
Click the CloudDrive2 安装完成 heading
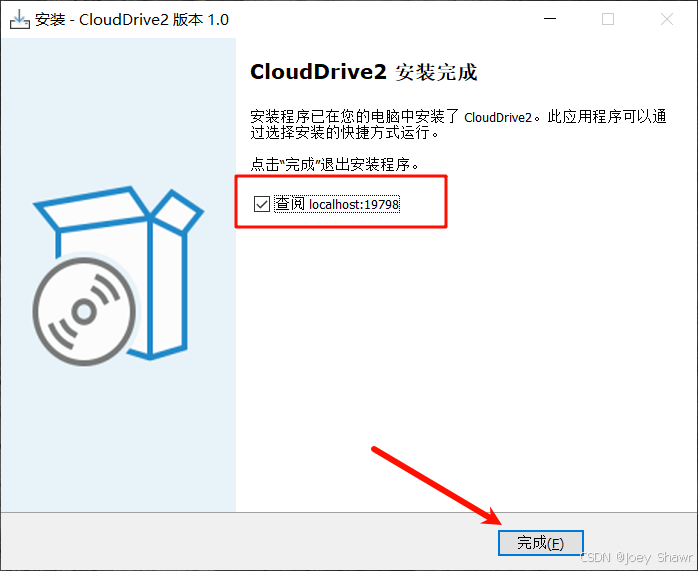point(364,72)
